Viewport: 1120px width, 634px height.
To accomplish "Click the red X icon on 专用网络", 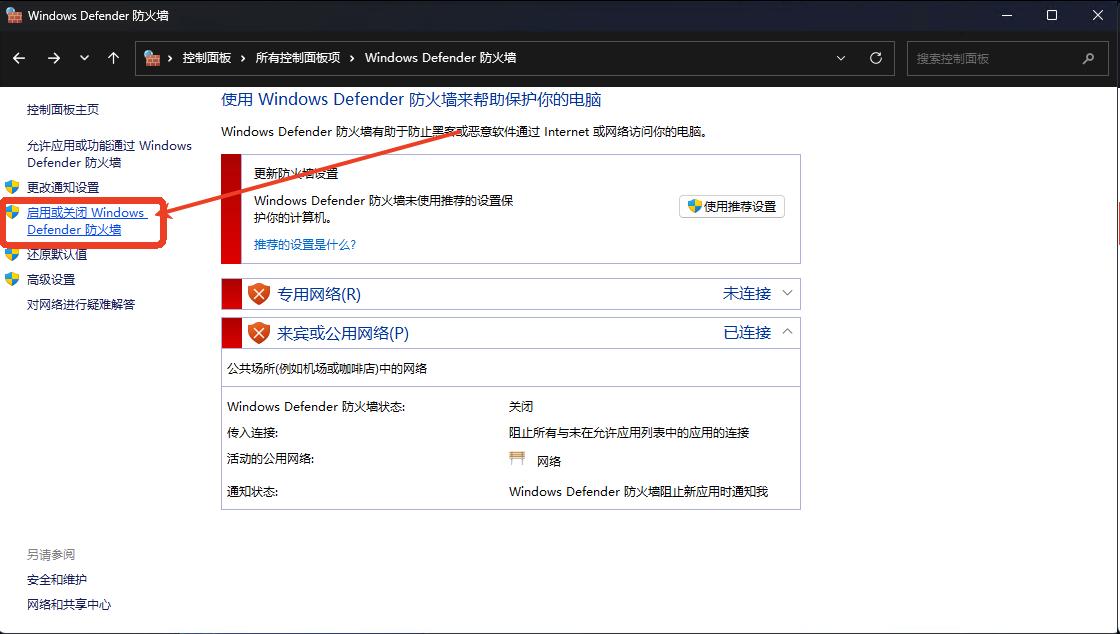I will (x=258, y=293).
